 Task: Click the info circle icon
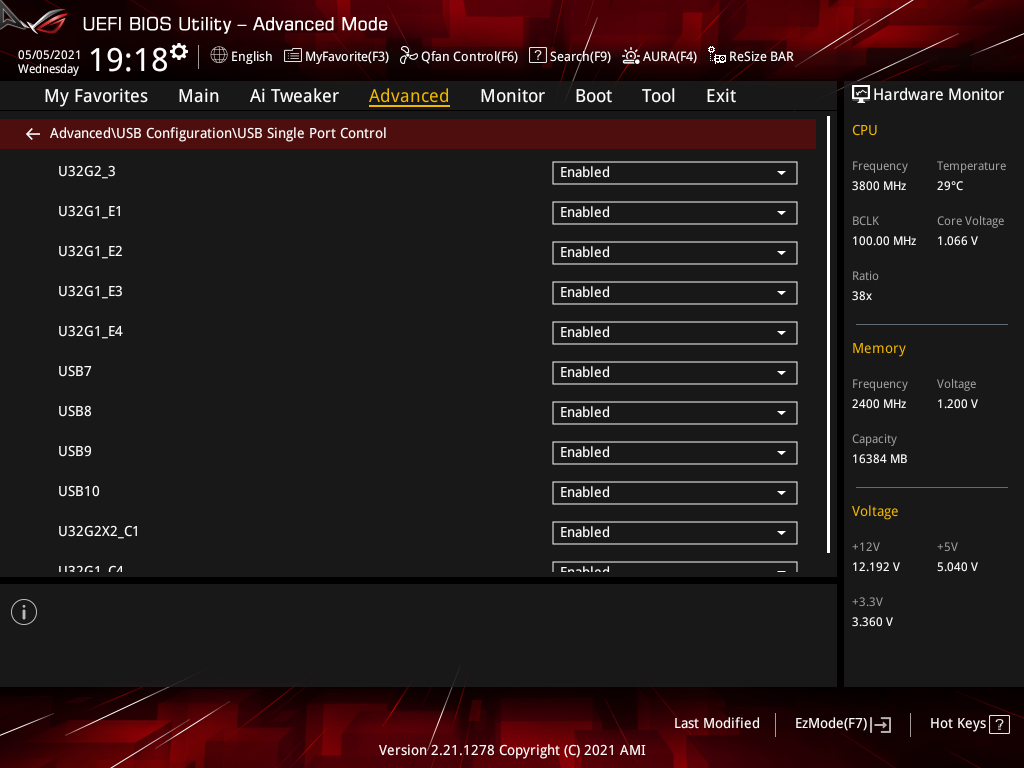coord(24,612)
